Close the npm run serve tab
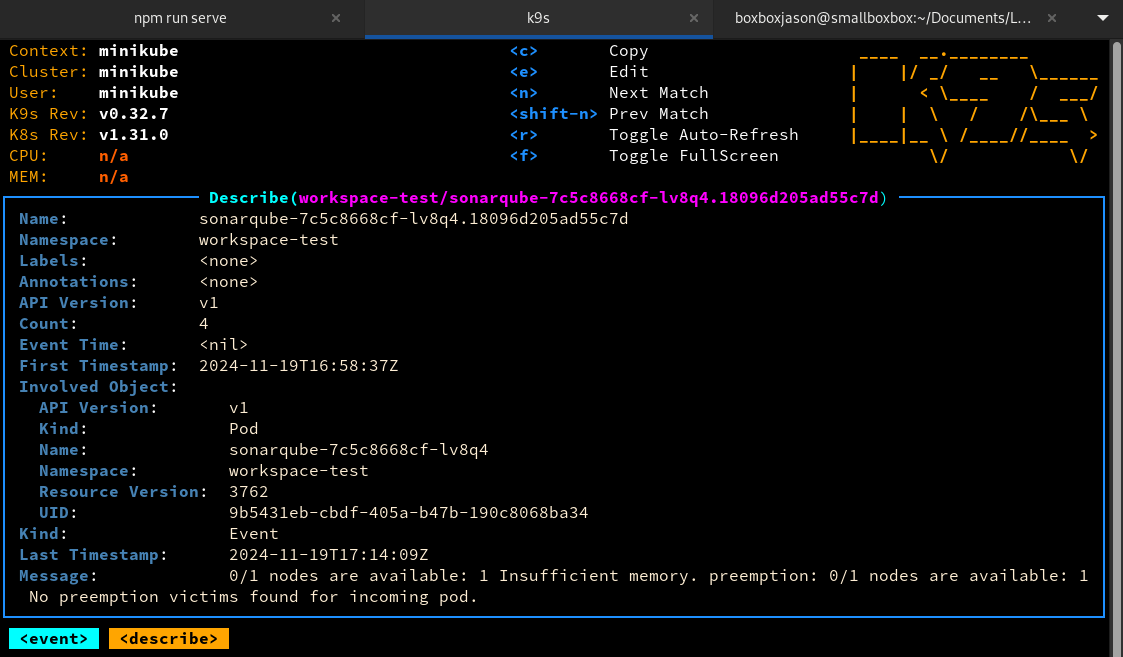This screenshot has width=1123, height=657. pos(336,19)
